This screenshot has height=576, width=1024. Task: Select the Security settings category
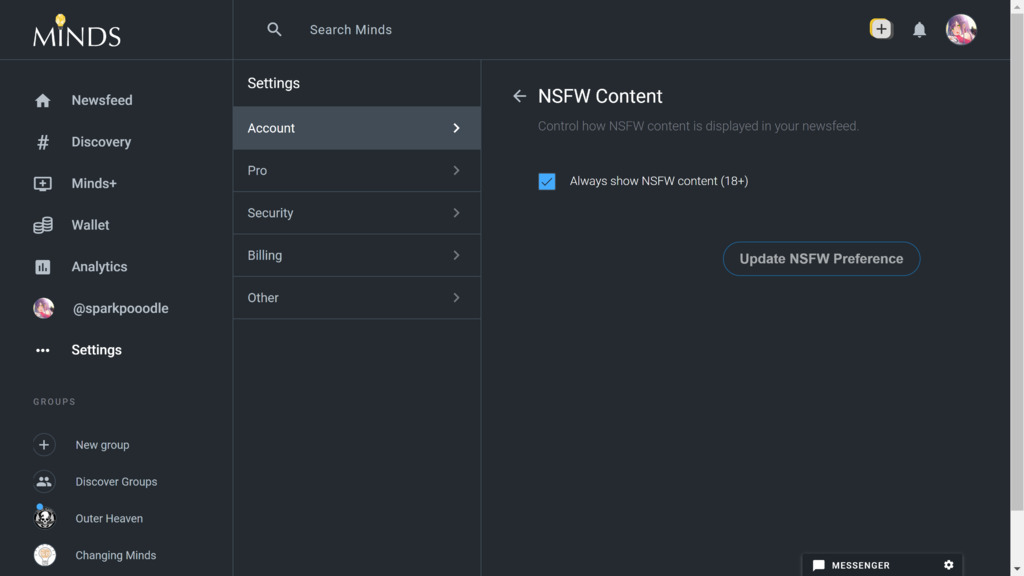[357, 213]
